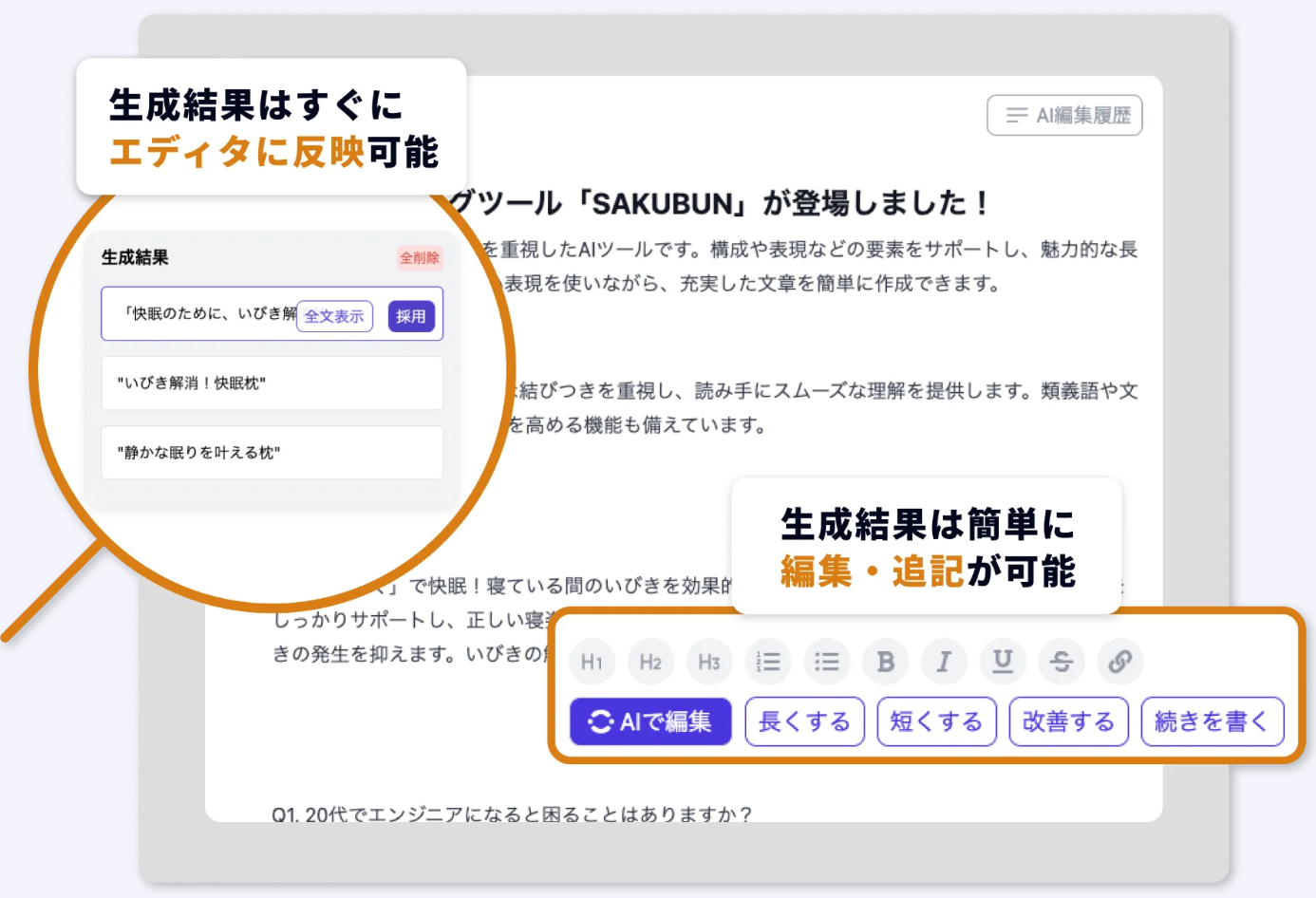Image resolution: width=1316 pixels, height=898 pixels.
Task: Toggle bold formatting
Action: [886, 662]
